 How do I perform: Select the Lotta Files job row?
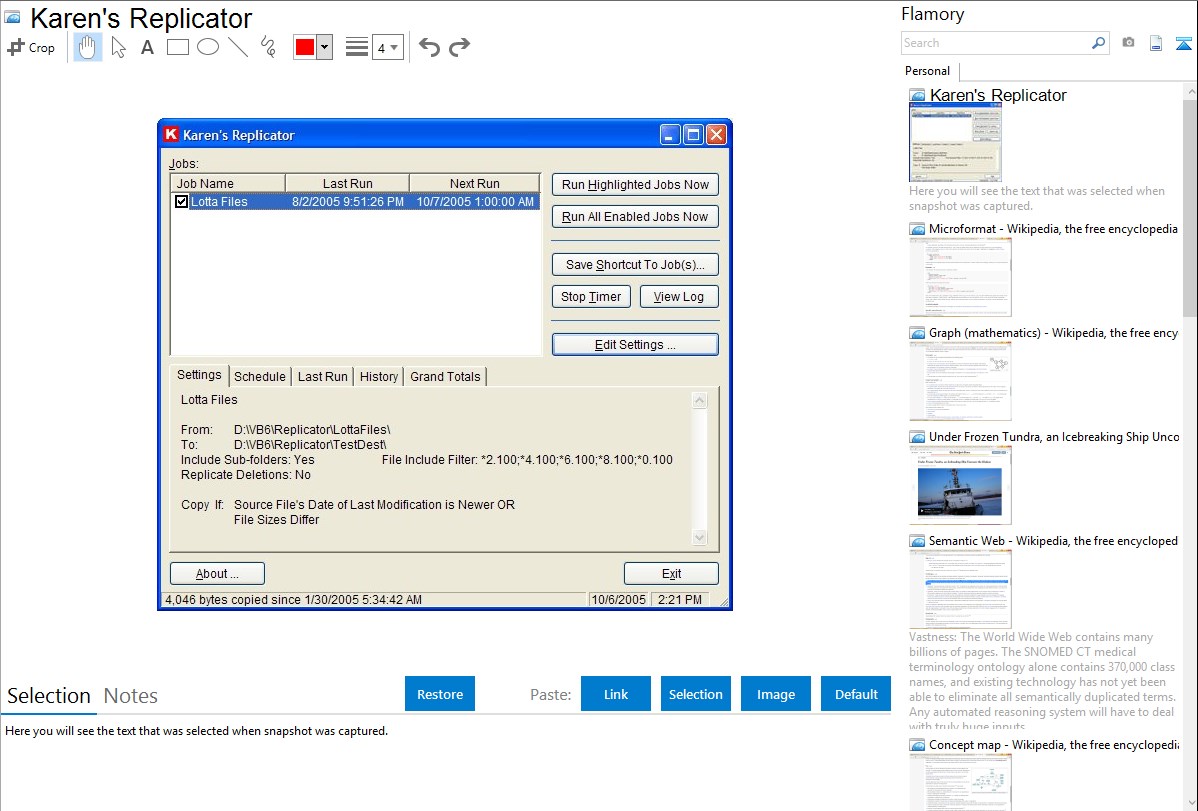[355, 202]
